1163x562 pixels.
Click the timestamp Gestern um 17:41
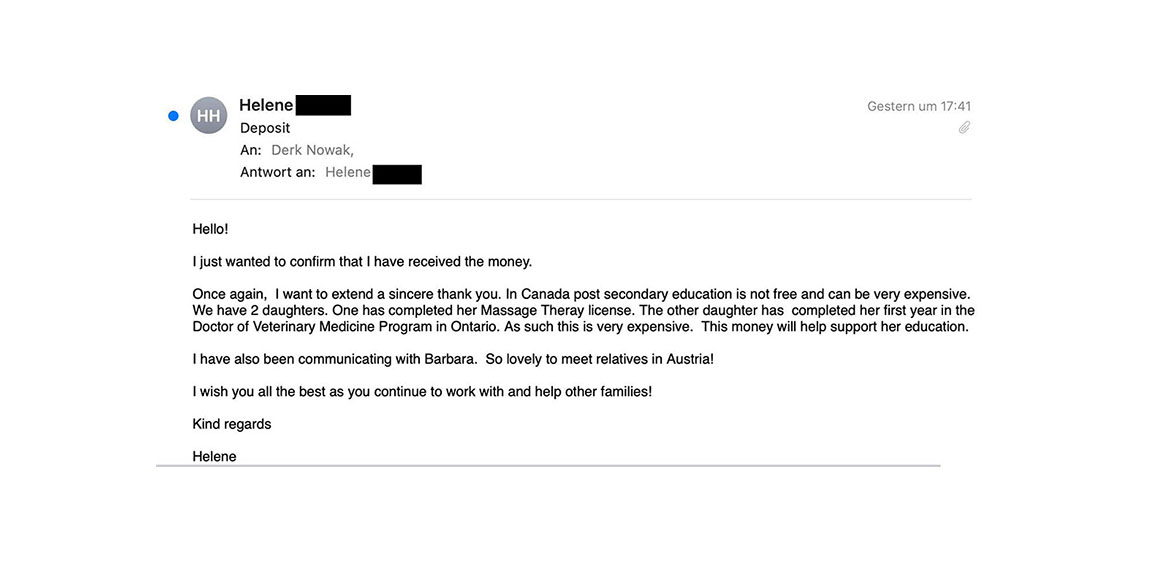[x=919, y=106]
